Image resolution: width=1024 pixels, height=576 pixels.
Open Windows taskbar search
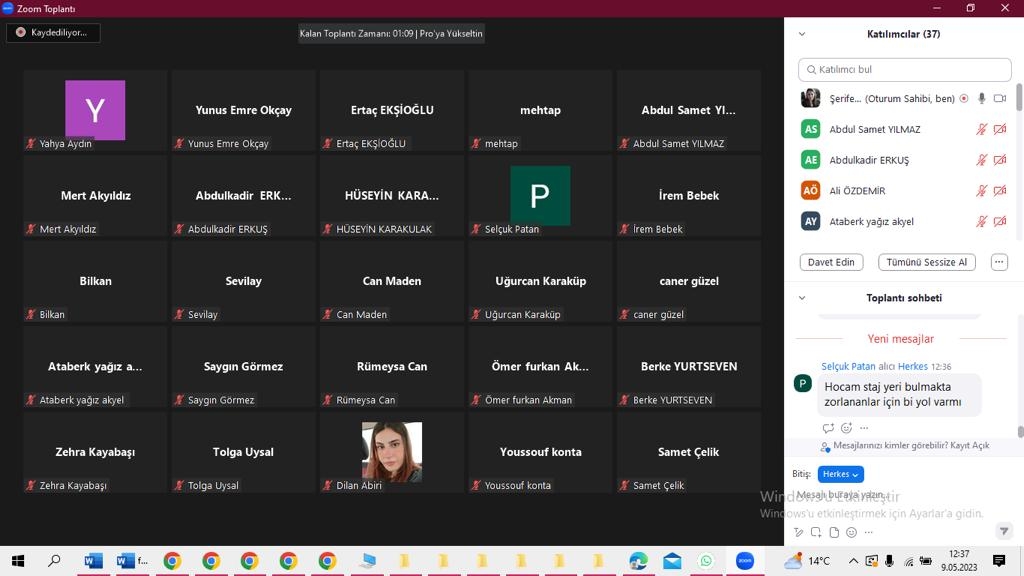[x=55, y=561]
